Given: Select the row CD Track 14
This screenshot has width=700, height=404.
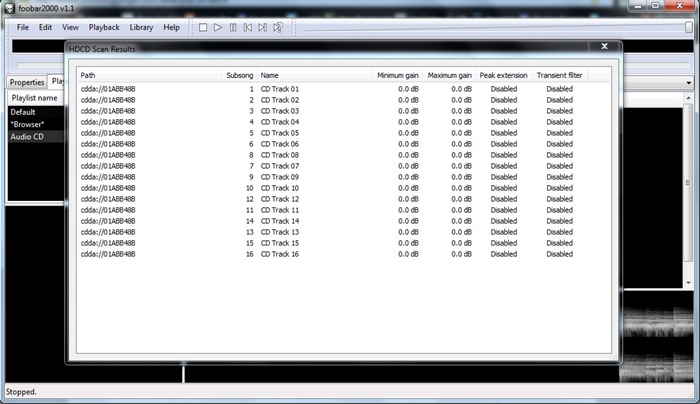Looking at the screenshot, I should [344, 221].
